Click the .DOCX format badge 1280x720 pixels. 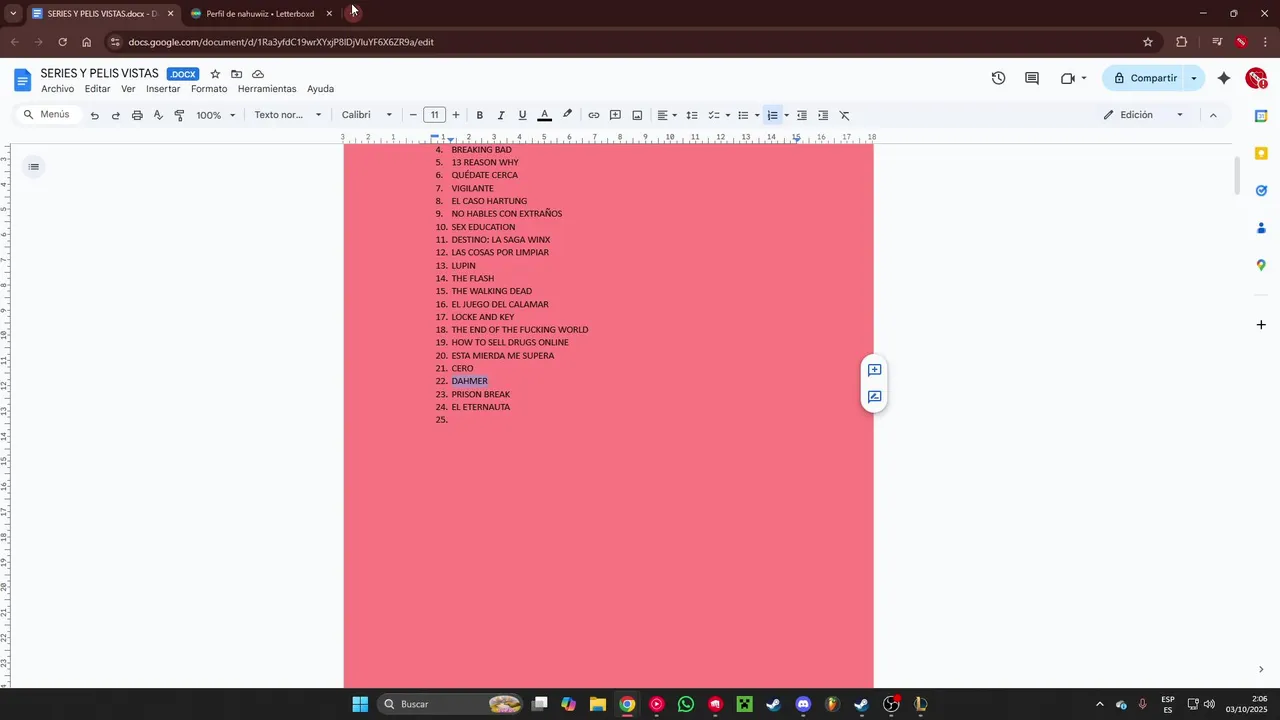(183, 74)
